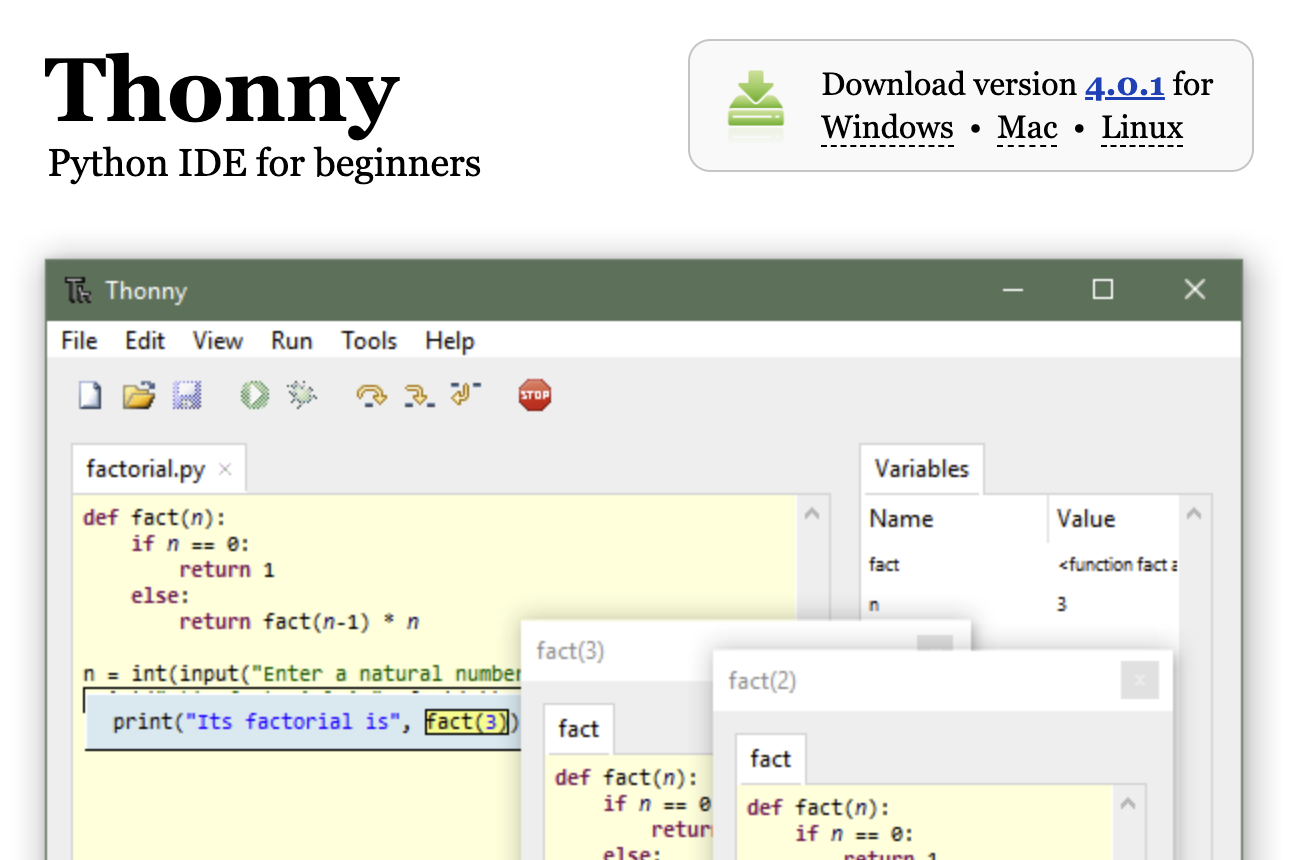Image resolution: width=1300 pixels, height=860 pixels.
Task: Click the 'n = int(input(' line
Action: (x=302, y=673)
